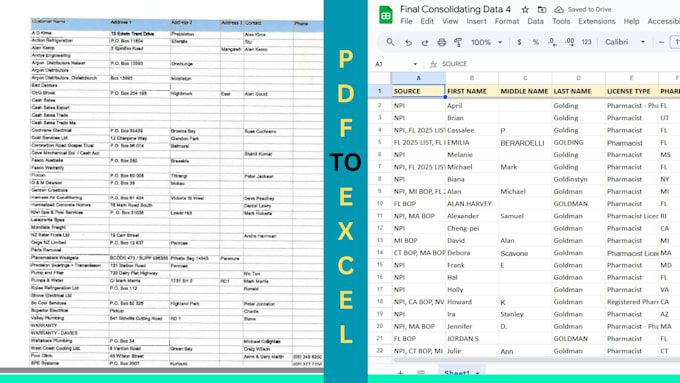680x383 pixels.
Task: Click the first name cell JORDAN S
Action: pos(472,338)
